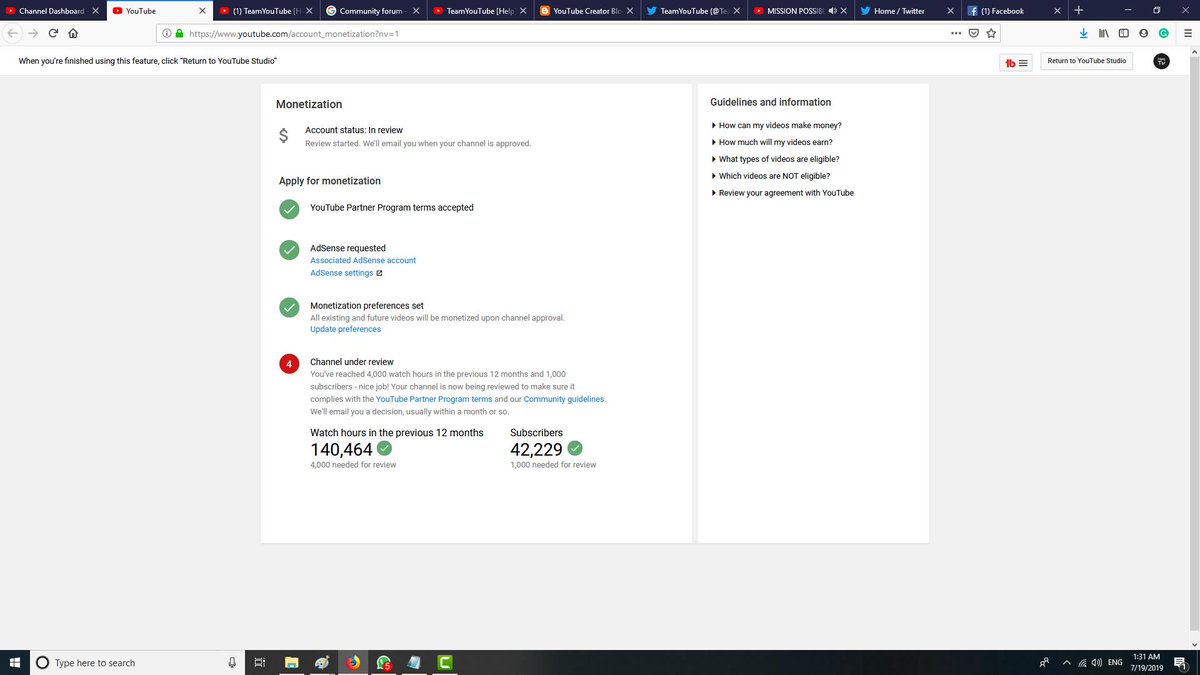This screenshot has width=1200, height=675.
Task: Reload the page with the refresh icon
Action: click(x=53, y=32)
